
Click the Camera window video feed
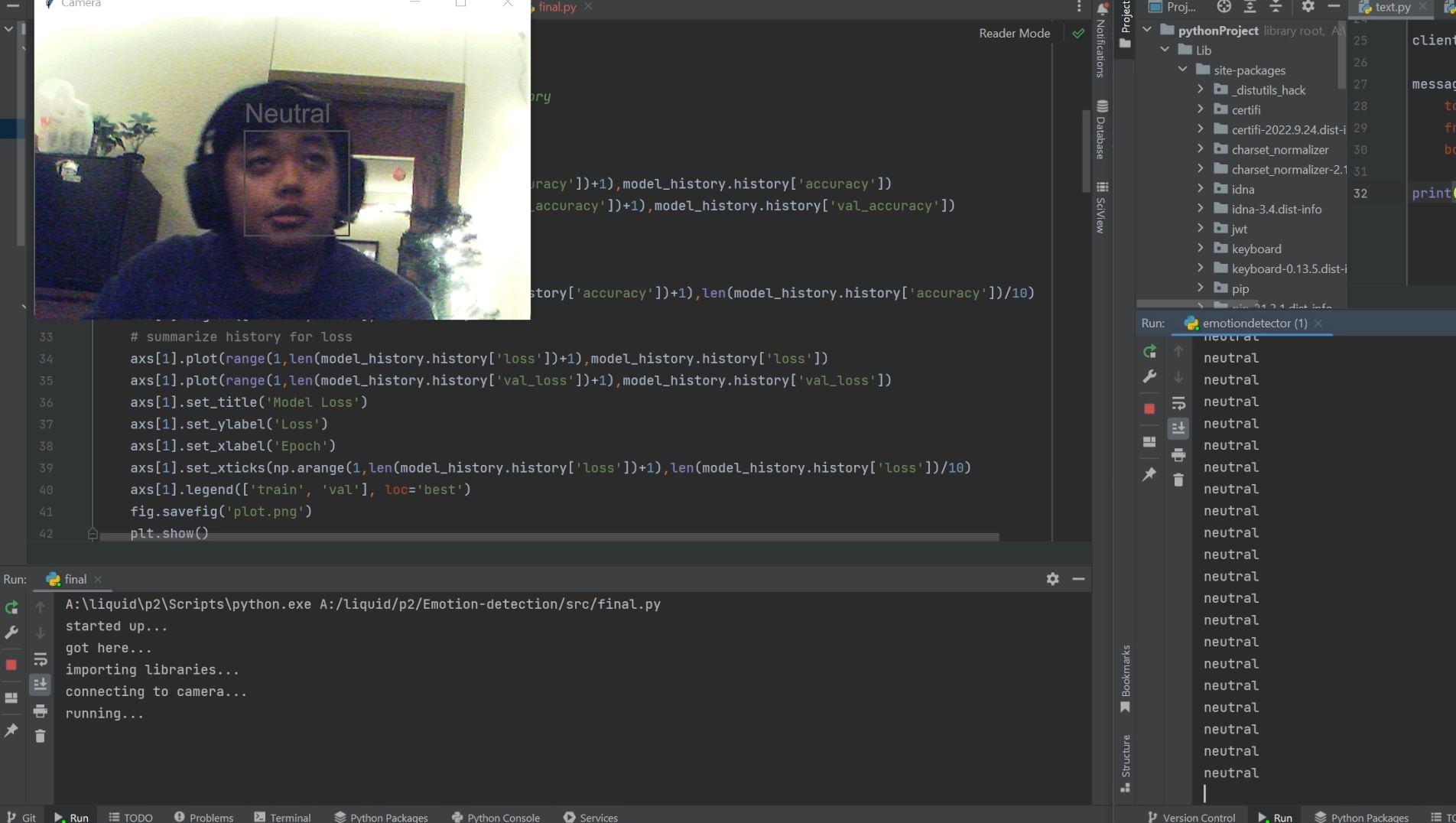[282, 165]
